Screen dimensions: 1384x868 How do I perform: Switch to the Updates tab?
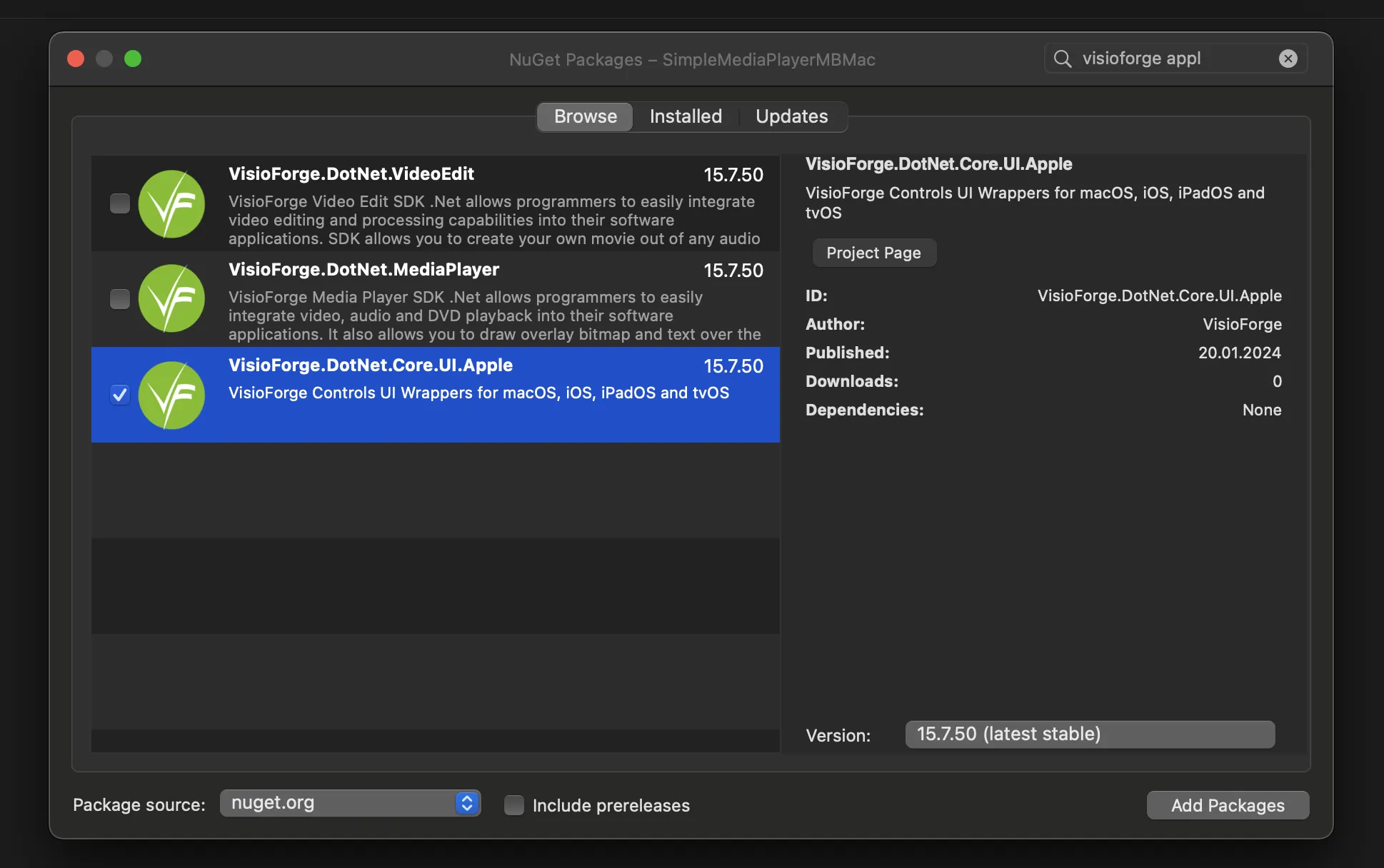791,116
